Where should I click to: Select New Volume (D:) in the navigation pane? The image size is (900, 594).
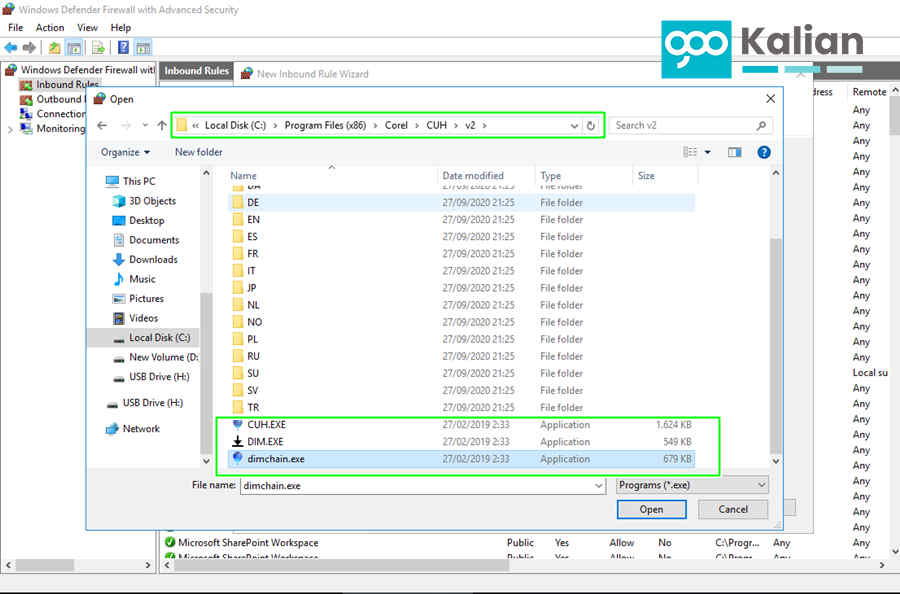[x=164, y=357]
